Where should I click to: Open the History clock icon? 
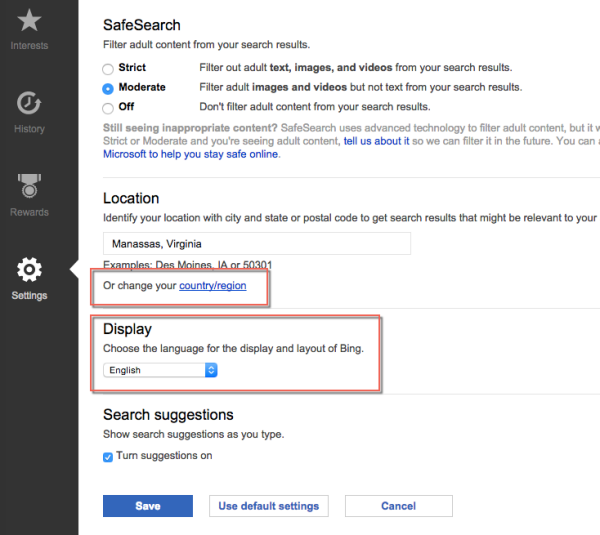(x=30, y=102)
